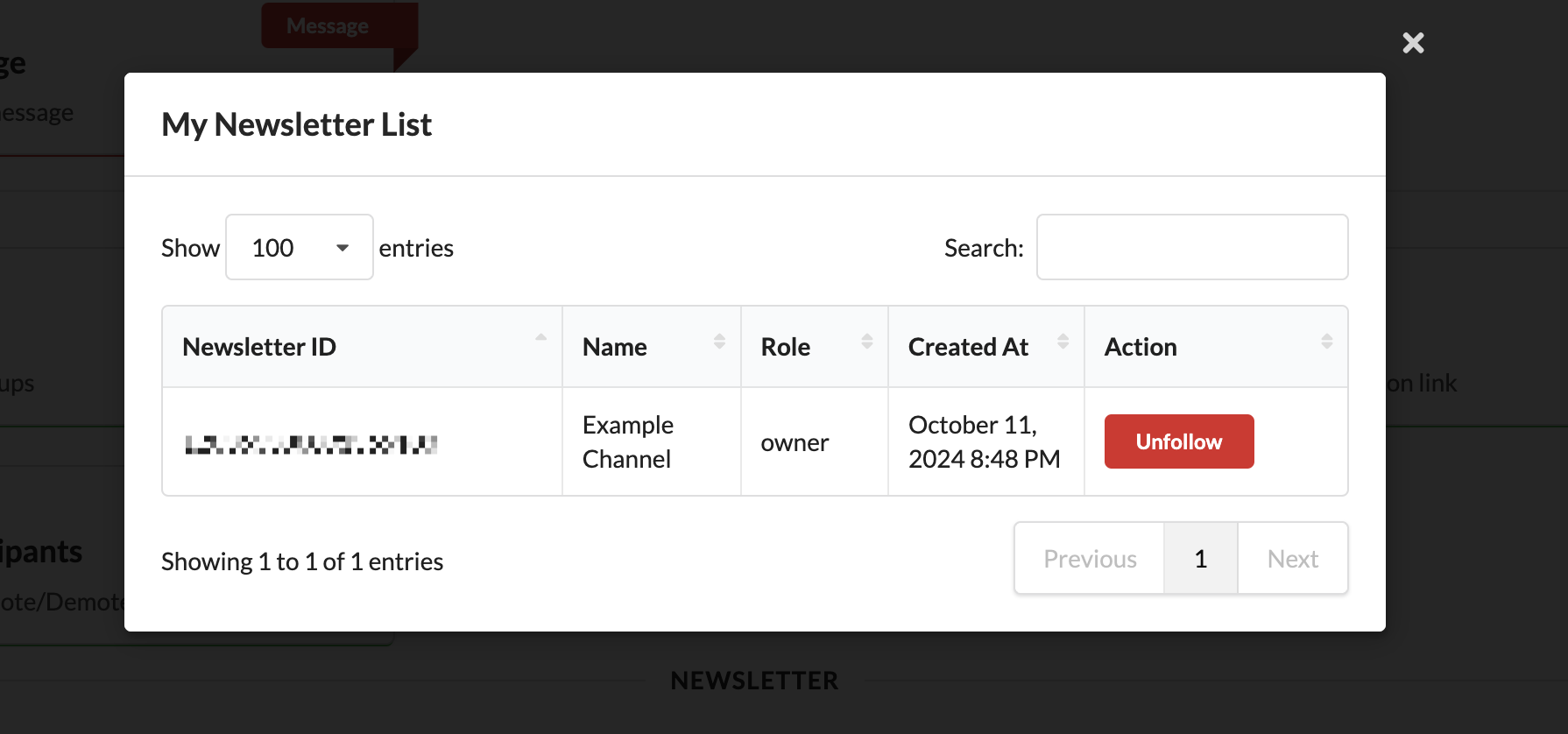Click the blurred newsletter ID cell
The height and width of the screenshot is (734, 1568).
click(x=311, y=444)
